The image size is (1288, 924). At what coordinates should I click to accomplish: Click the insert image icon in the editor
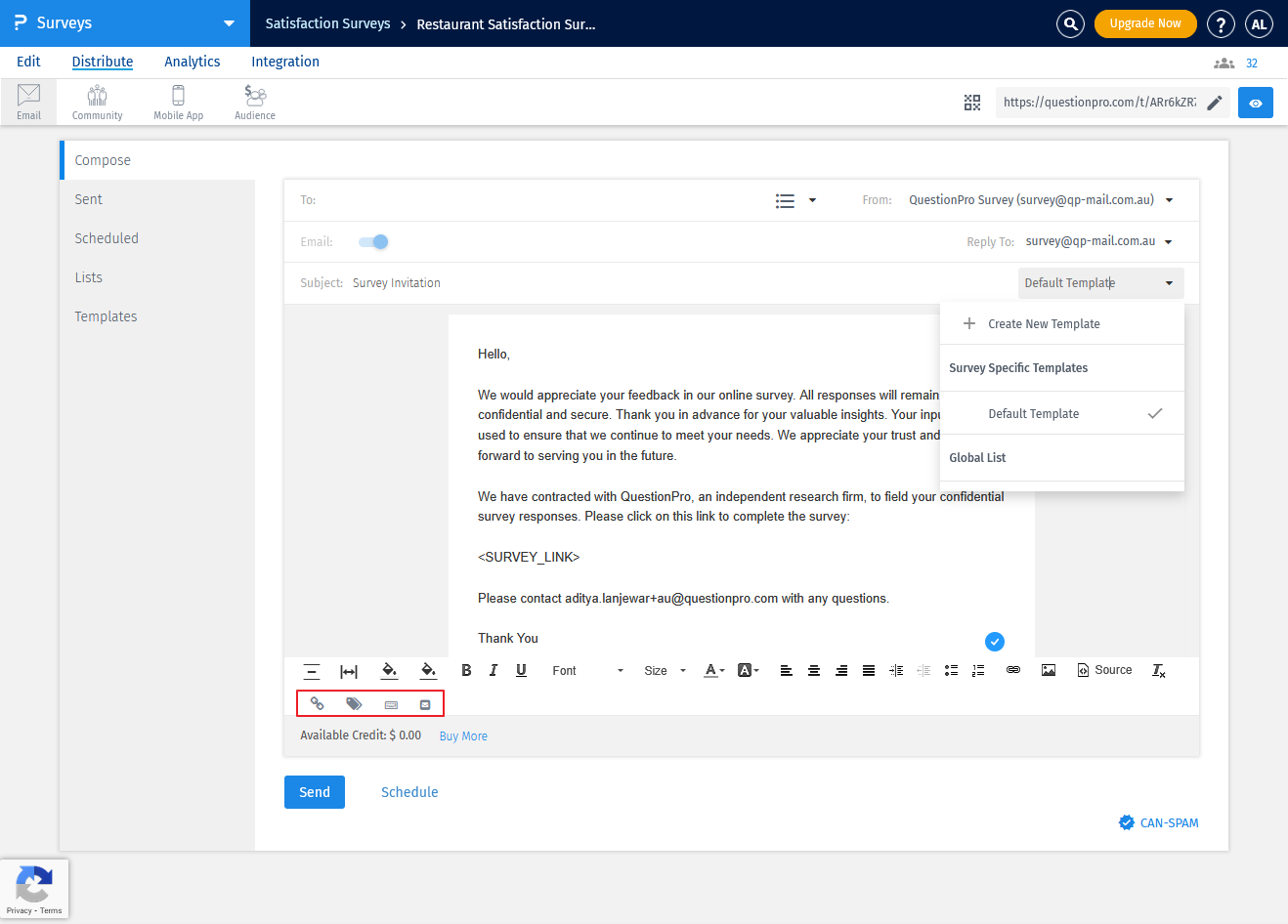point(1049,670)
